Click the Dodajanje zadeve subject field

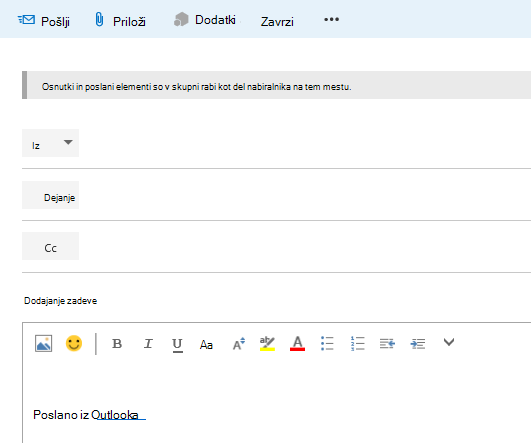(276, 300)
